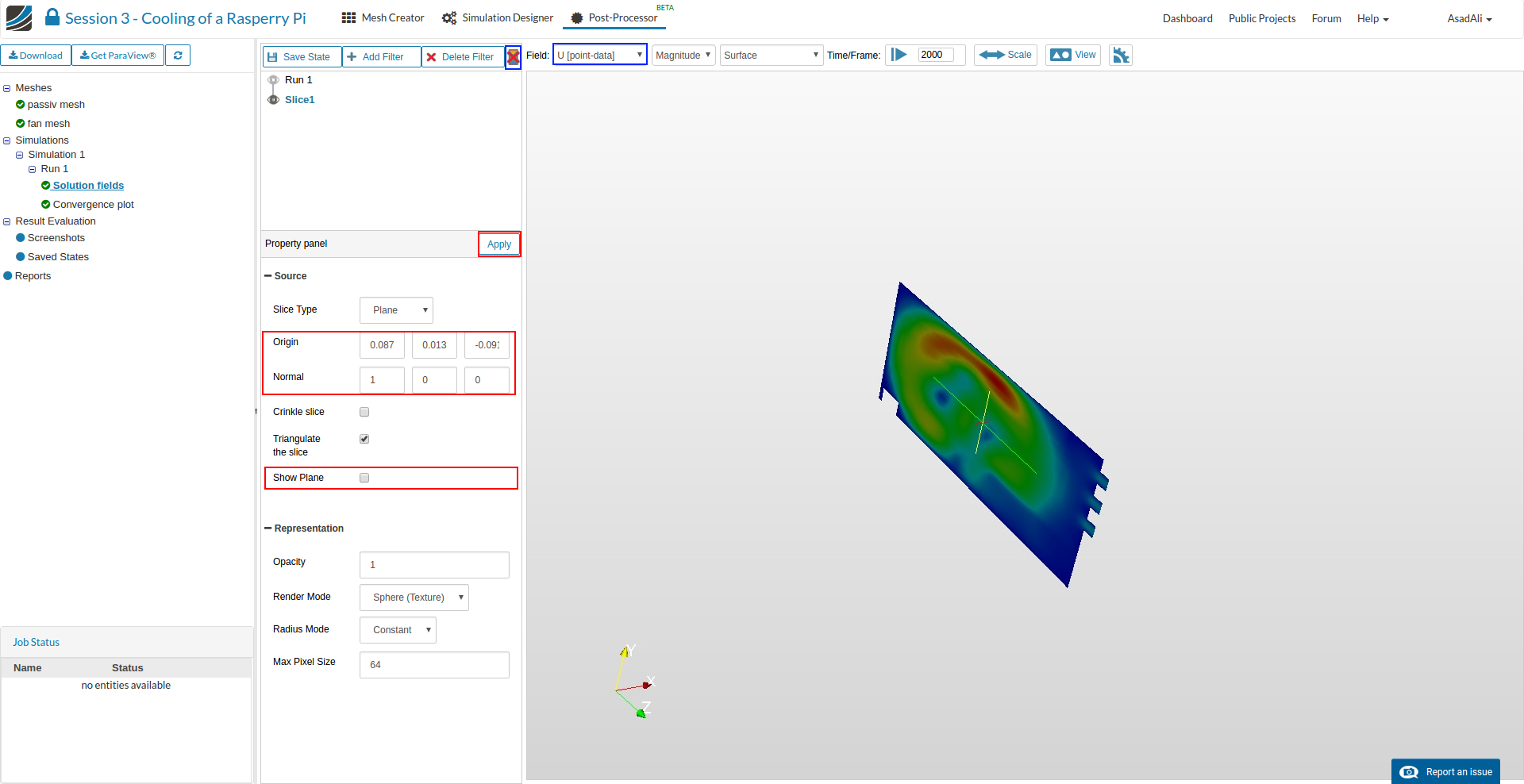Image resolution: width=1524 pixels, height=784 pixels.
Task: Open the Simulation Designer tab
Action: 498,17
